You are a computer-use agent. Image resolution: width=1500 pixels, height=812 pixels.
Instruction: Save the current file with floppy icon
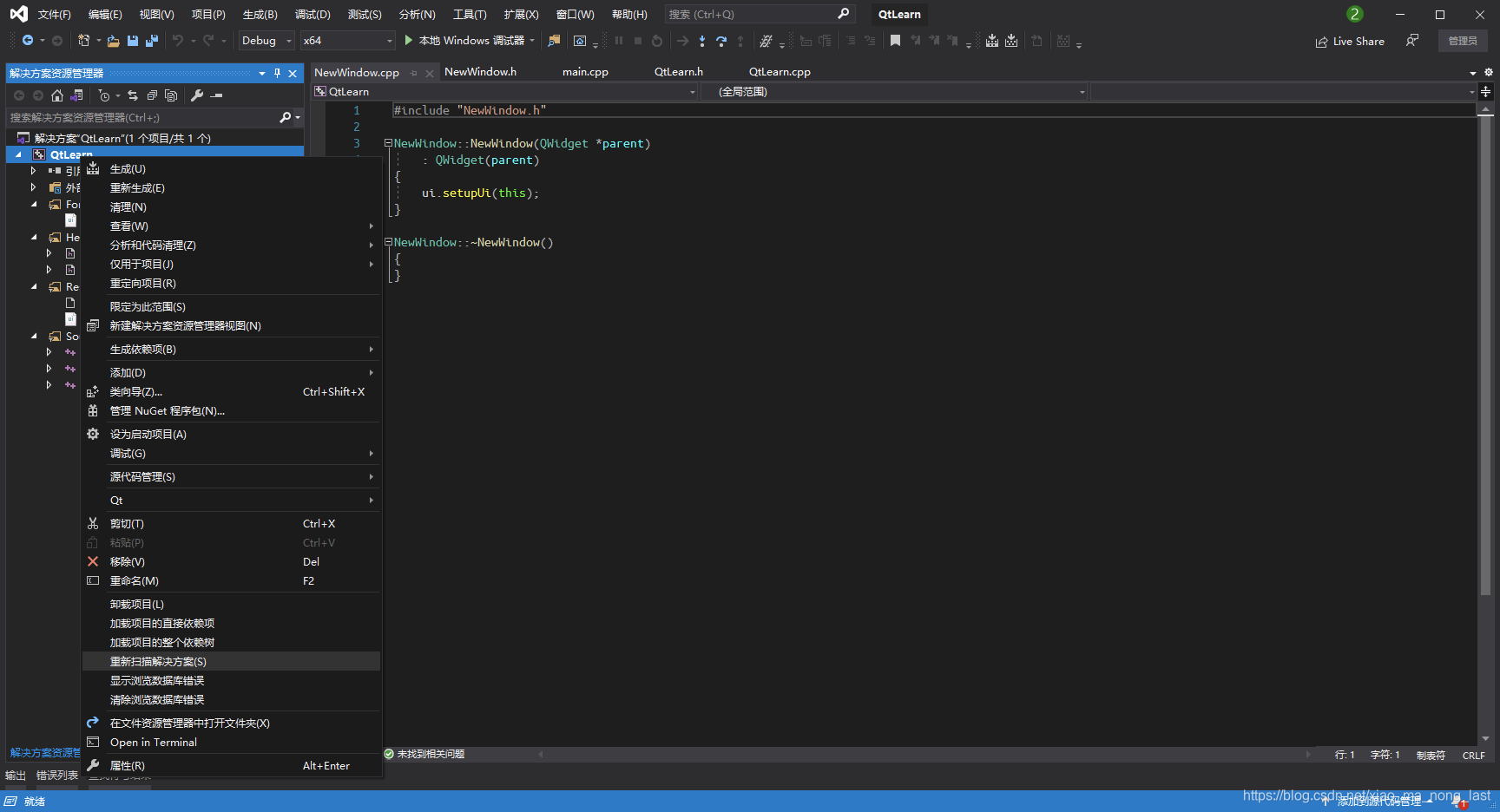point(133,41)
